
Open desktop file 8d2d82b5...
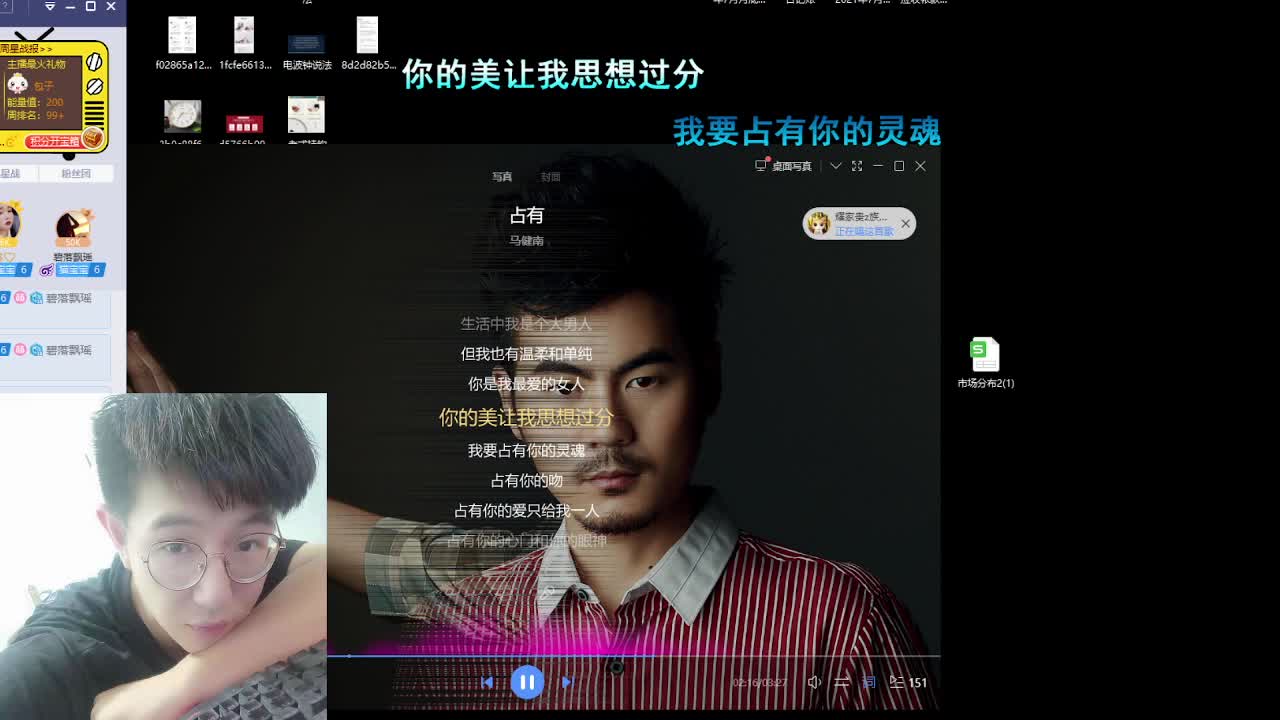click(368, 43)
